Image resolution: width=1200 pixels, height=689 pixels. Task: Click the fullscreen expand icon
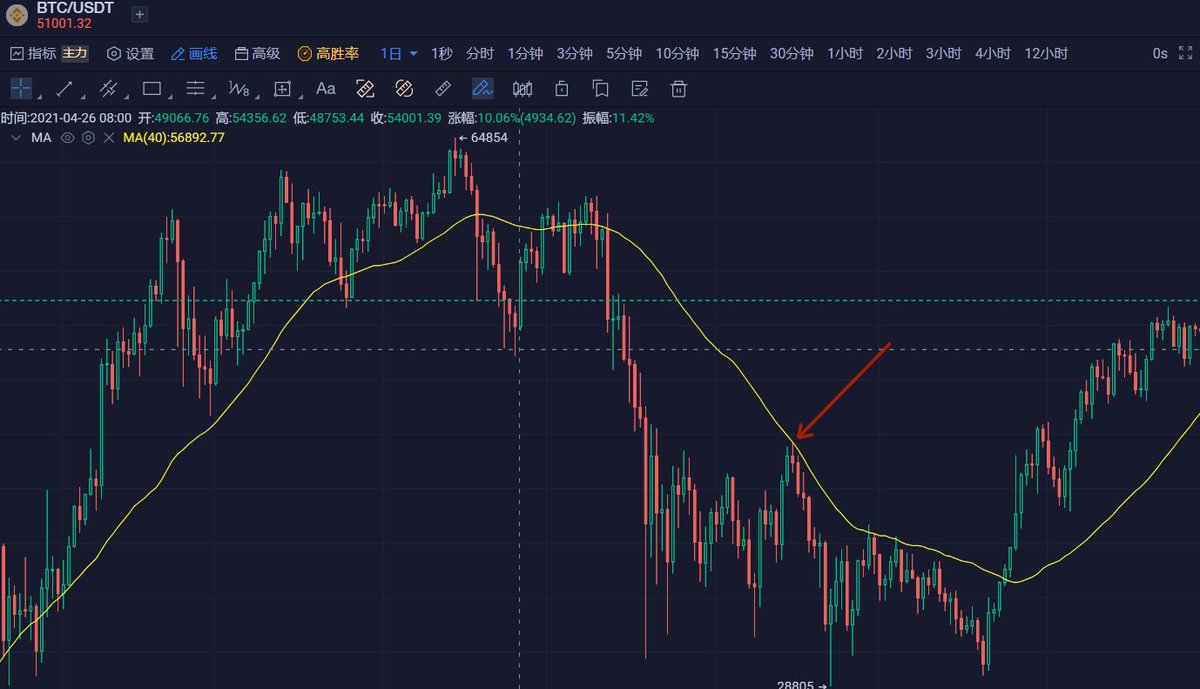[1185, 54]
